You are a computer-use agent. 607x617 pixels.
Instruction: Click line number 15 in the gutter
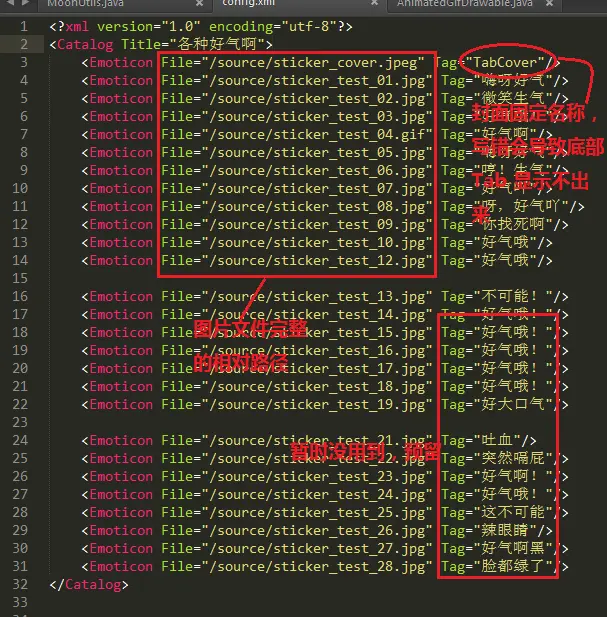(x=20, y=279)
